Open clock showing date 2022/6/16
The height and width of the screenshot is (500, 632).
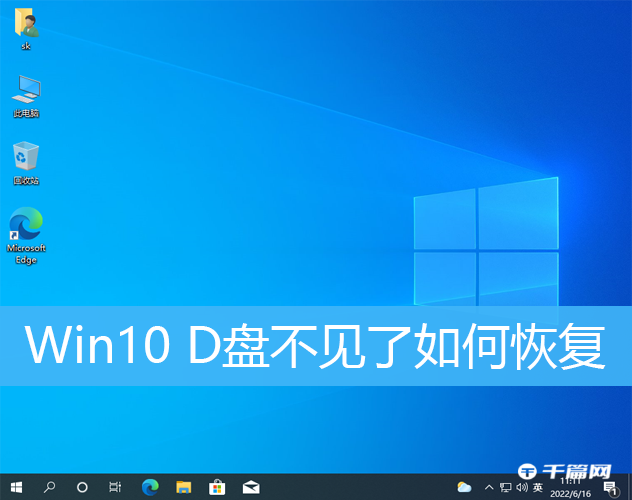pos(570,488)
